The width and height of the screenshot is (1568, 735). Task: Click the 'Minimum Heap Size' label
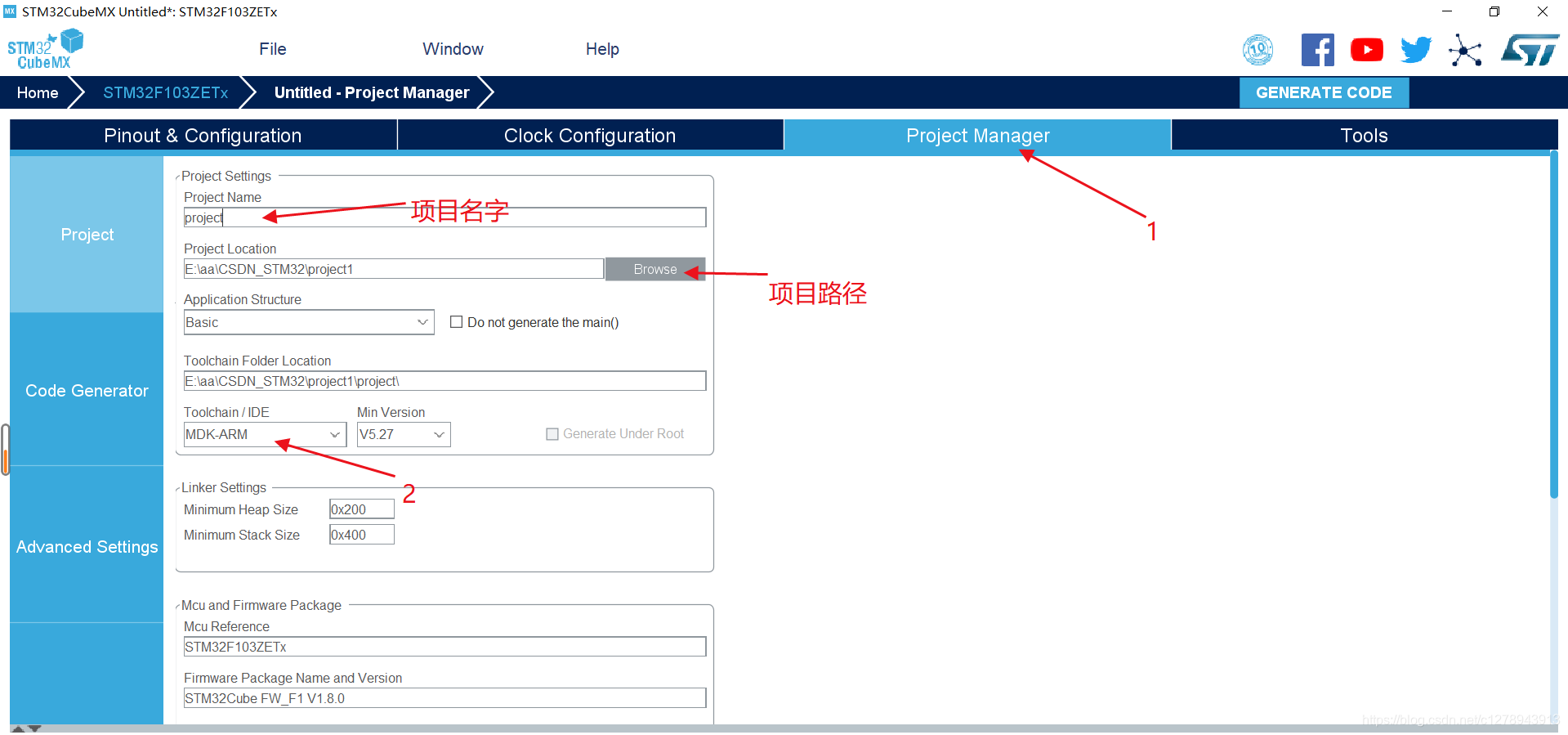(240, 509)
